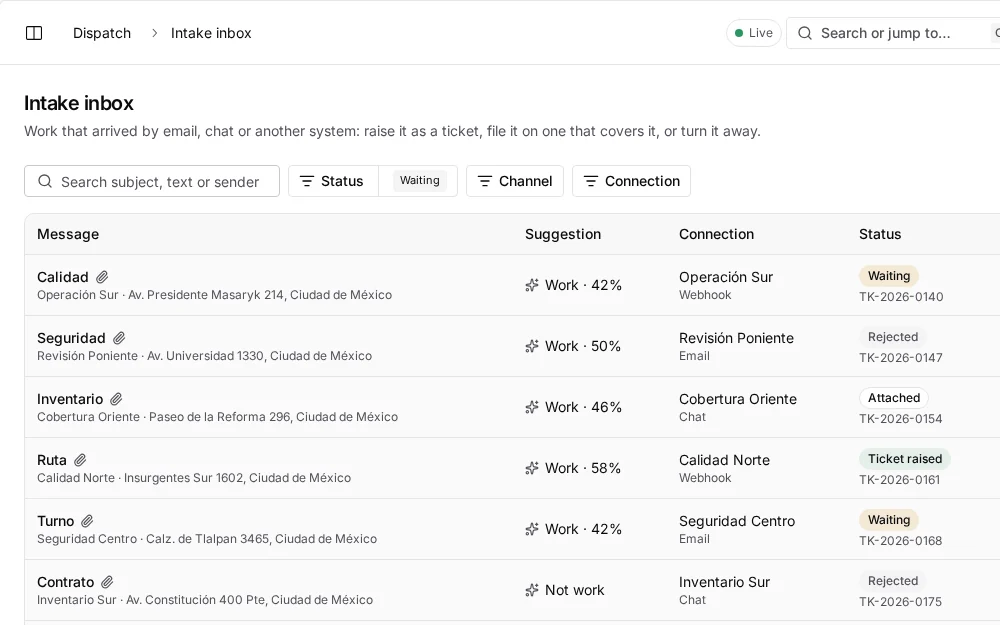Click the Connection column header

coord(716,234)
